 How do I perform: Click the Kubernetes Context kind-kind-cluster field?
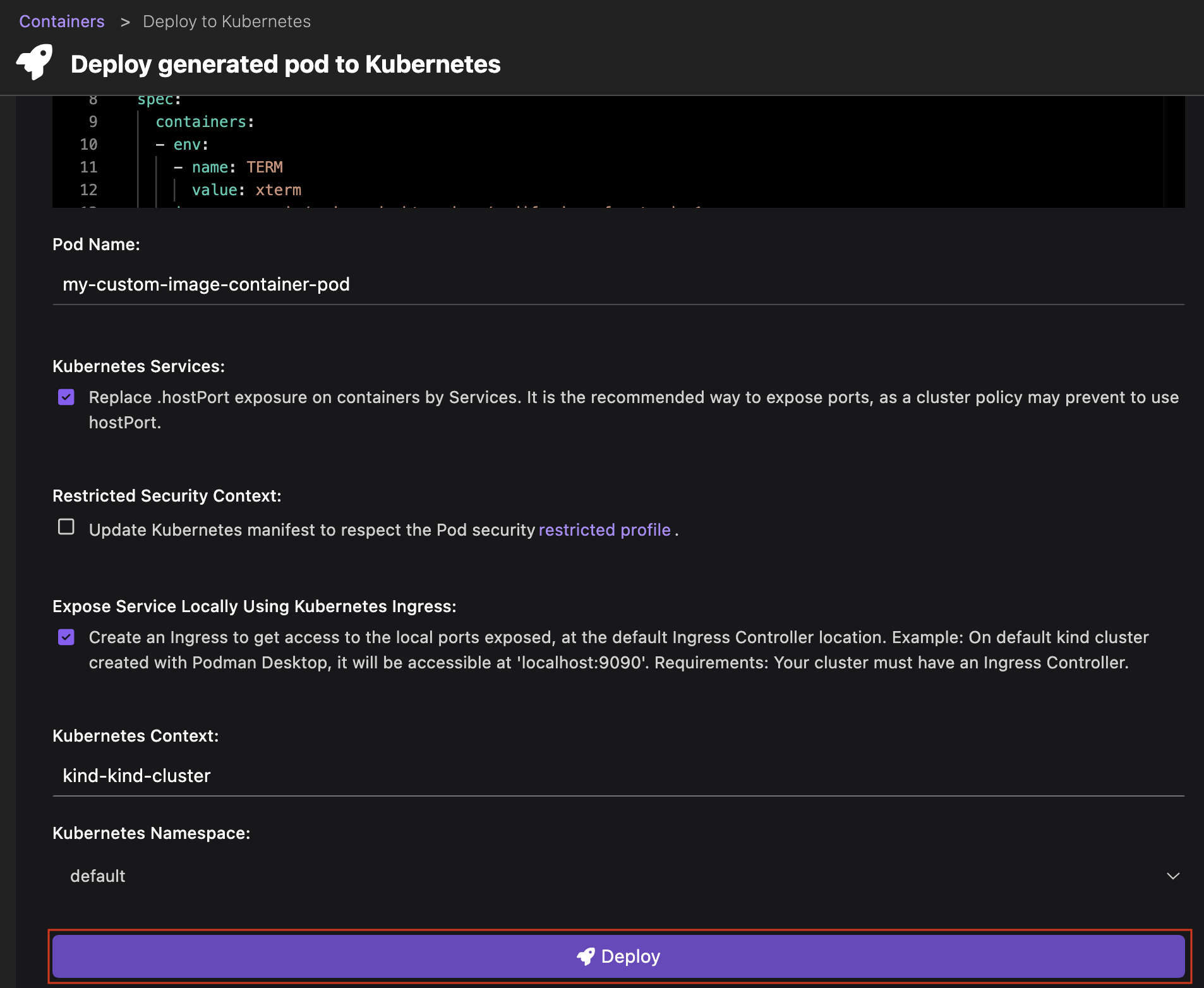click(618, 776)
